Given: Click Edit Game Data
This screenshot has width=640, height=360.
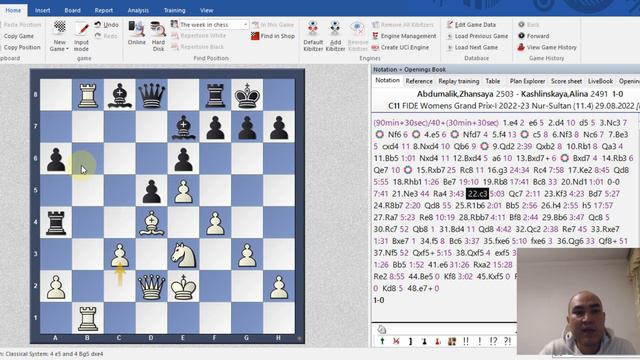Looking at the screenshot, I should click(x=471, y=24).
